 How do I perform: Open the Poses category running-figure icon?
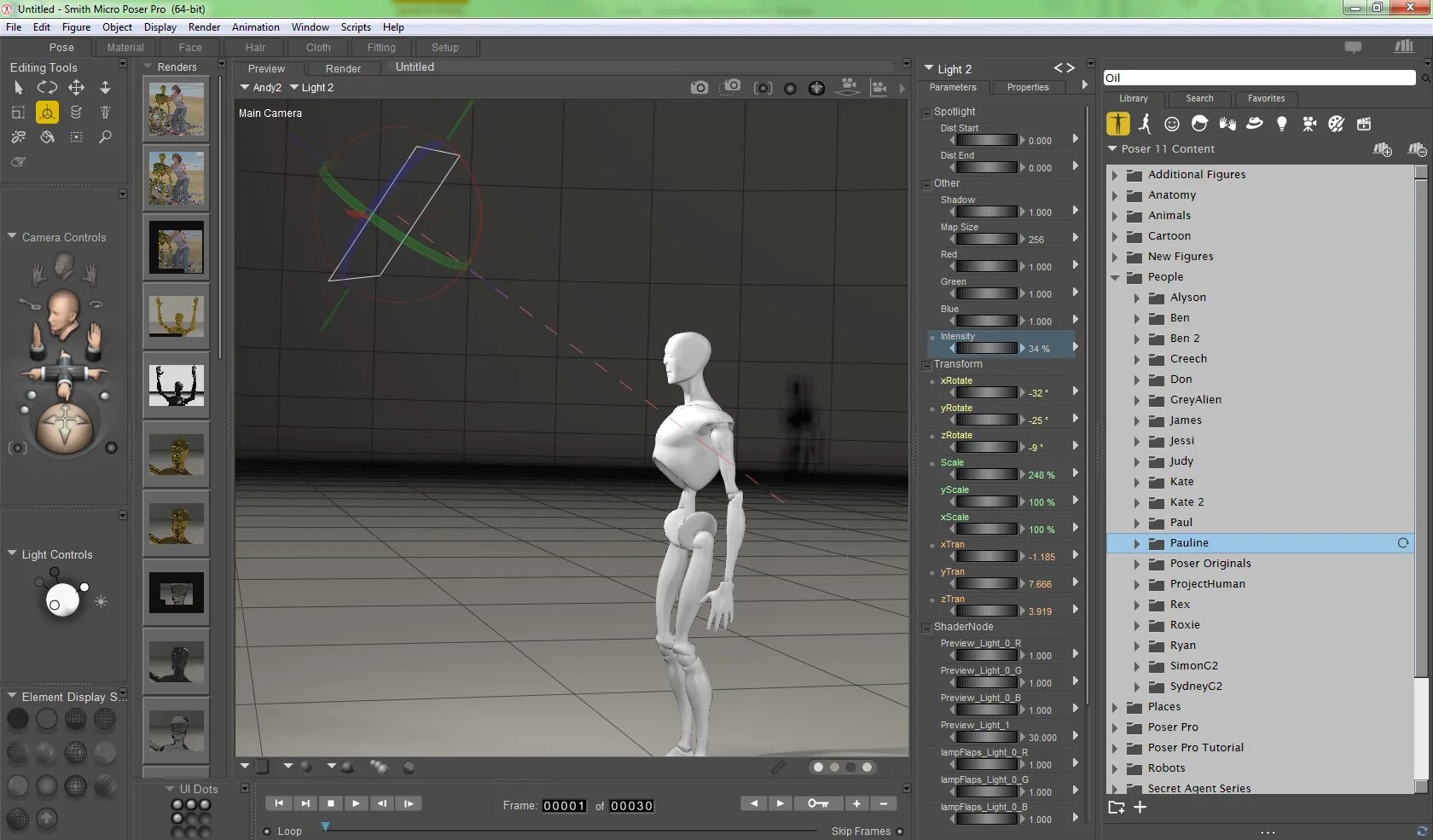click(x=1145, y=124)
